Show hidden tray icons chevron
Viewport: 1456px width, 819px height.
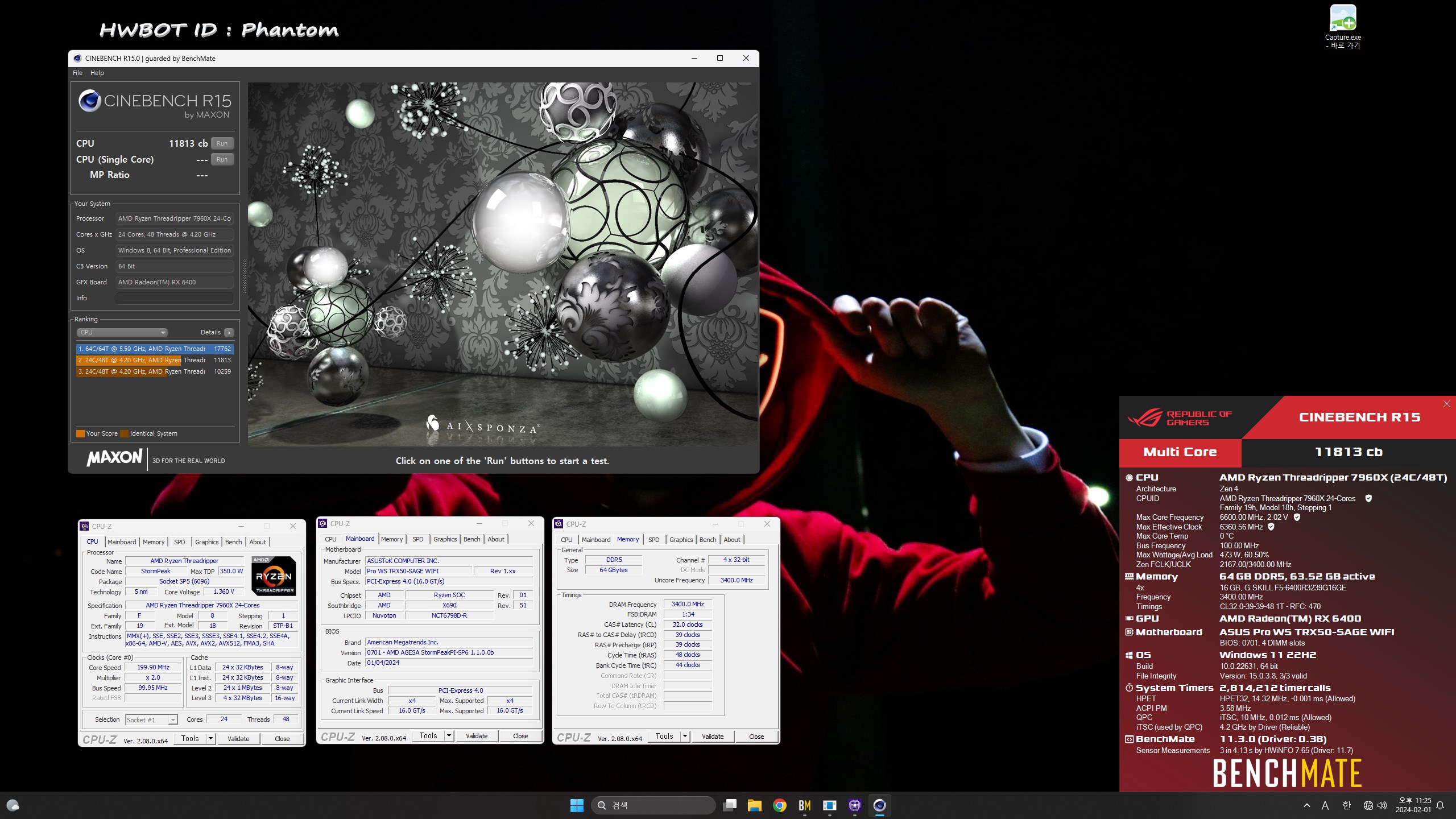(x=1307, y=805)
